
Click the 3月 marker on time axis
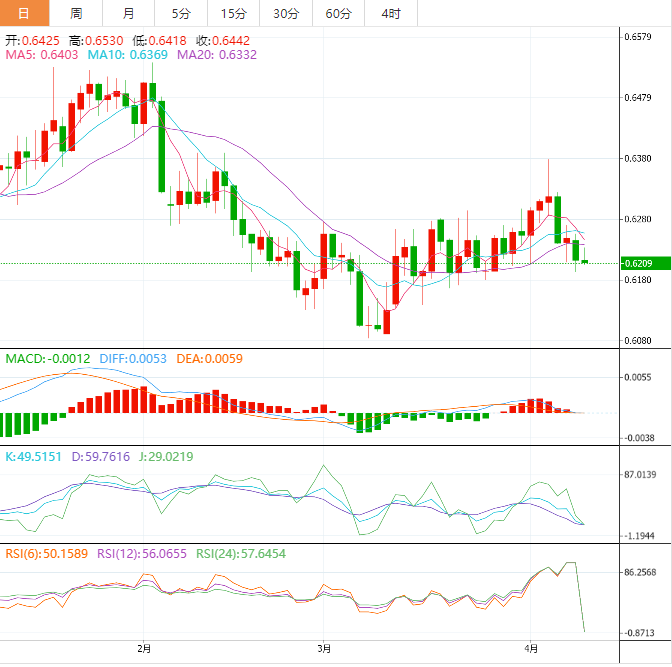pyautogui.click(x=323, y=649)
